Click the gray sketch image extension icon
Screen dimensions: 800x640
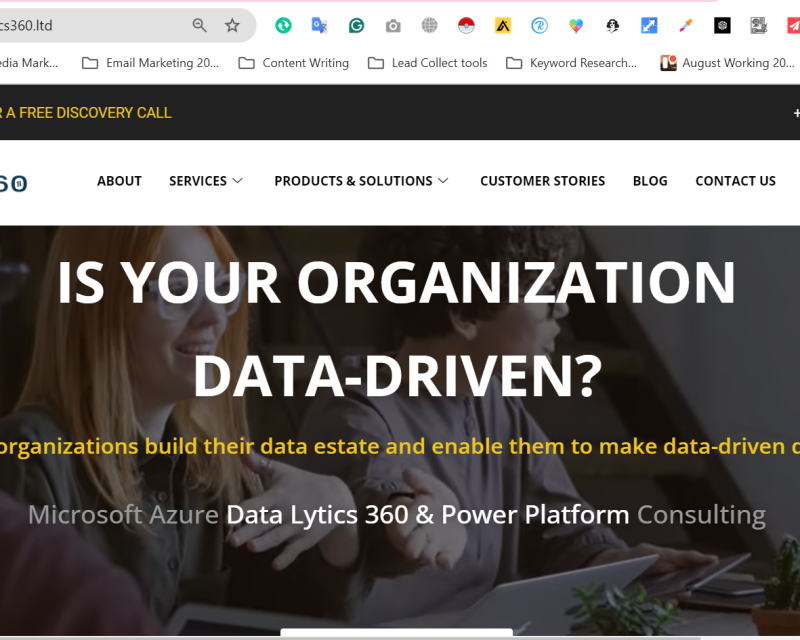coord(759,25)
